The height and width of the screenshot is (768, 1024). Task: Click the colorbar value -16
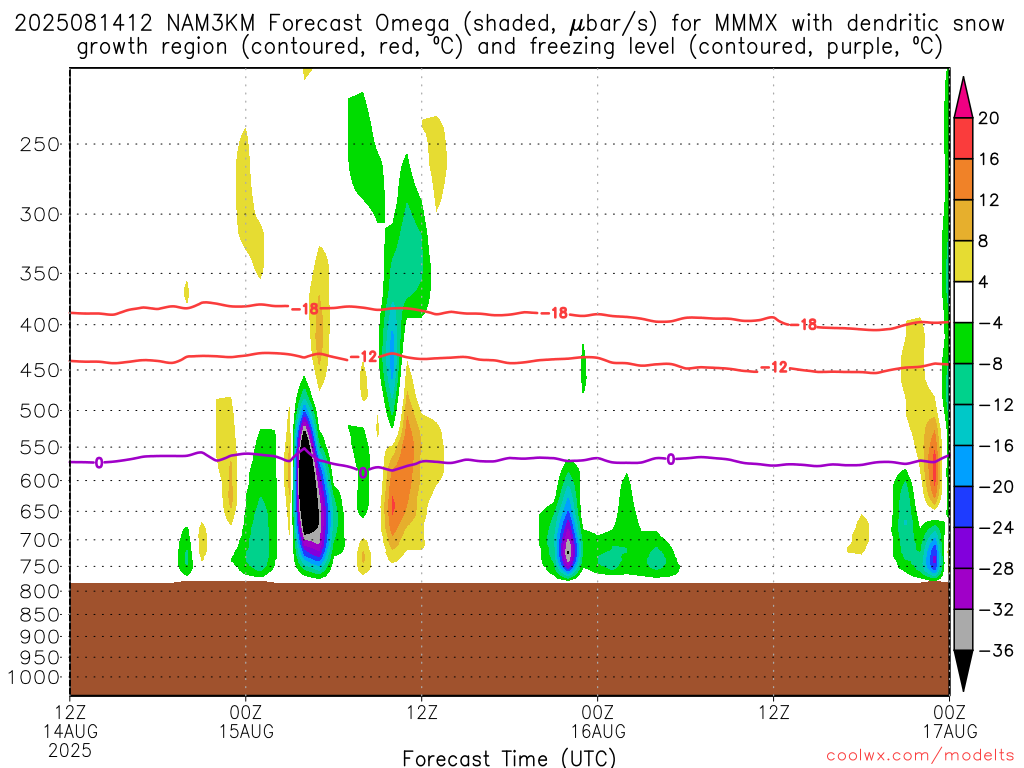click(x=996, y=446)
